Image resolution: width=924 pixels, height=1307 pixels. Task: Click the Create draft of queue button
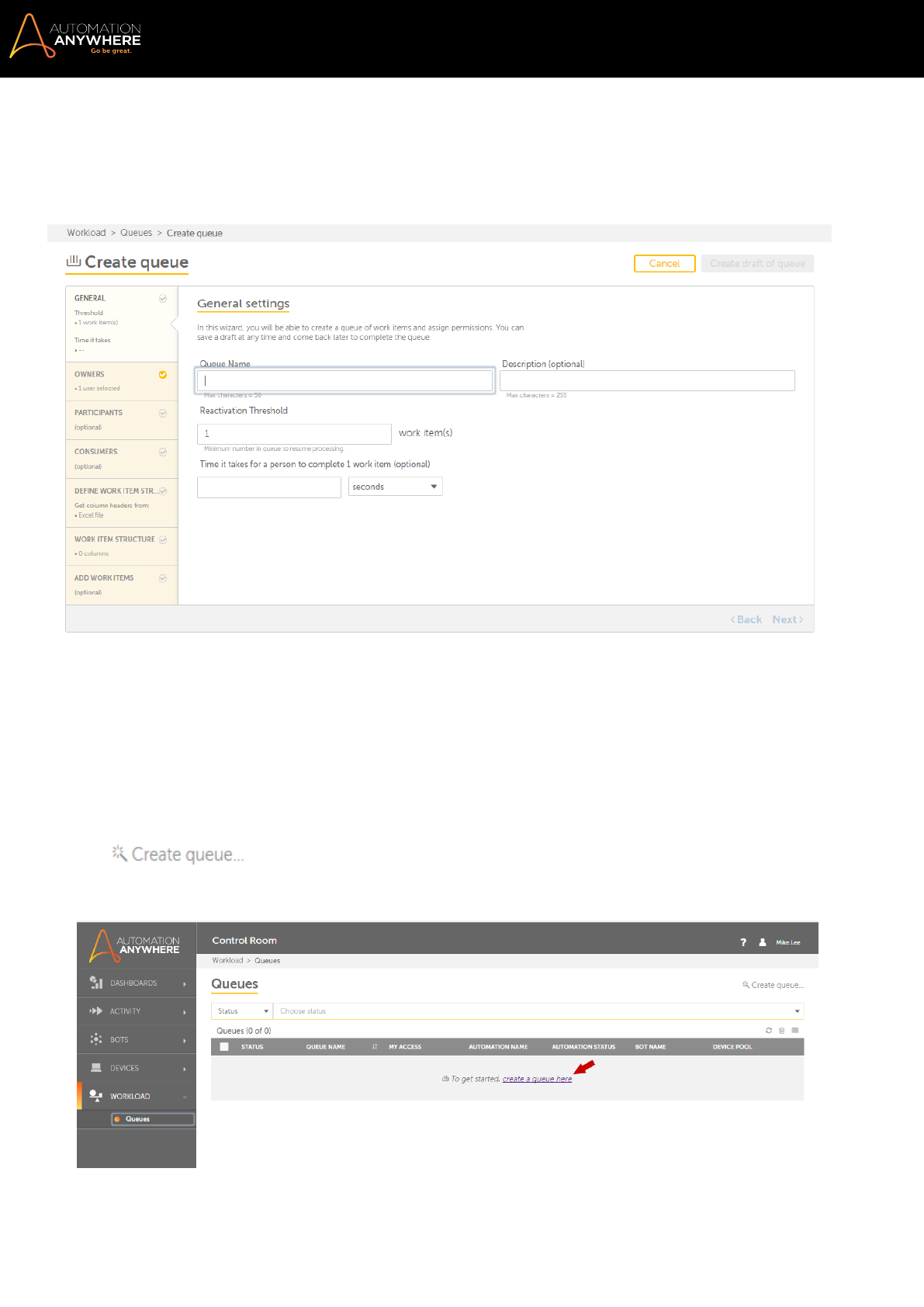pyautogui.click(x=758, y=264)
